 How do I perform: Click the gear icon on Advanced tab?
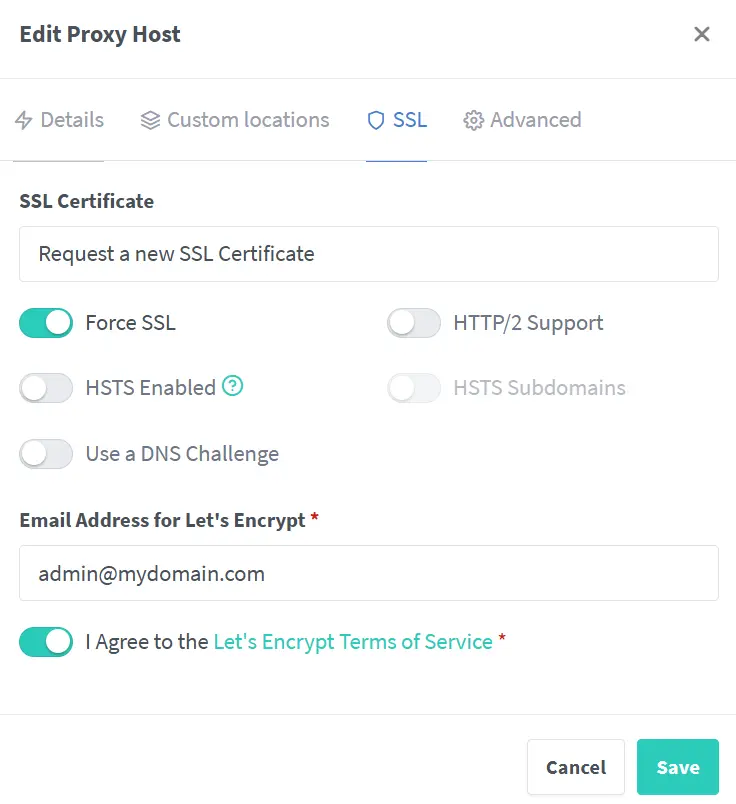(x=473, y=120)
